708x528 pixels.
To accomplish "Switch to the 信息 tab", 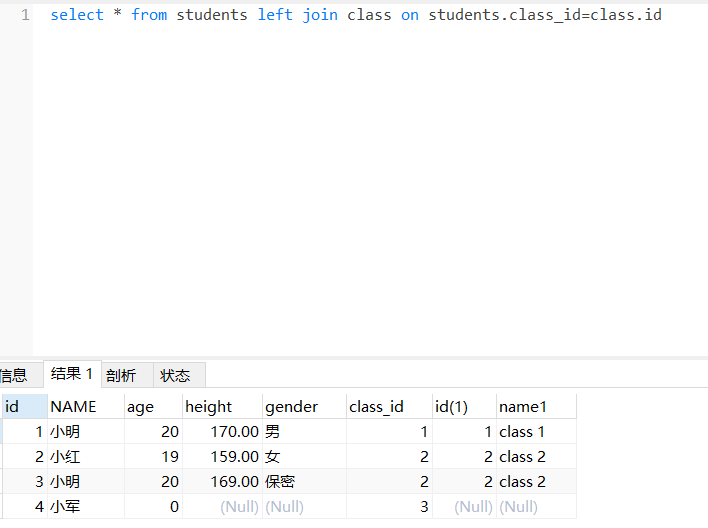I will point(14,375).
